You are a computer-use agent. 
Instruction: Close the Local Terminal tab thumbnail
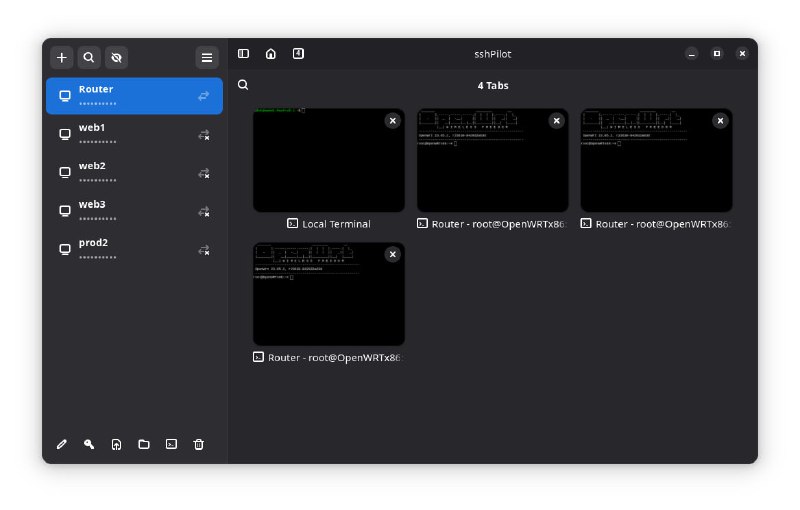click(393, 121)
